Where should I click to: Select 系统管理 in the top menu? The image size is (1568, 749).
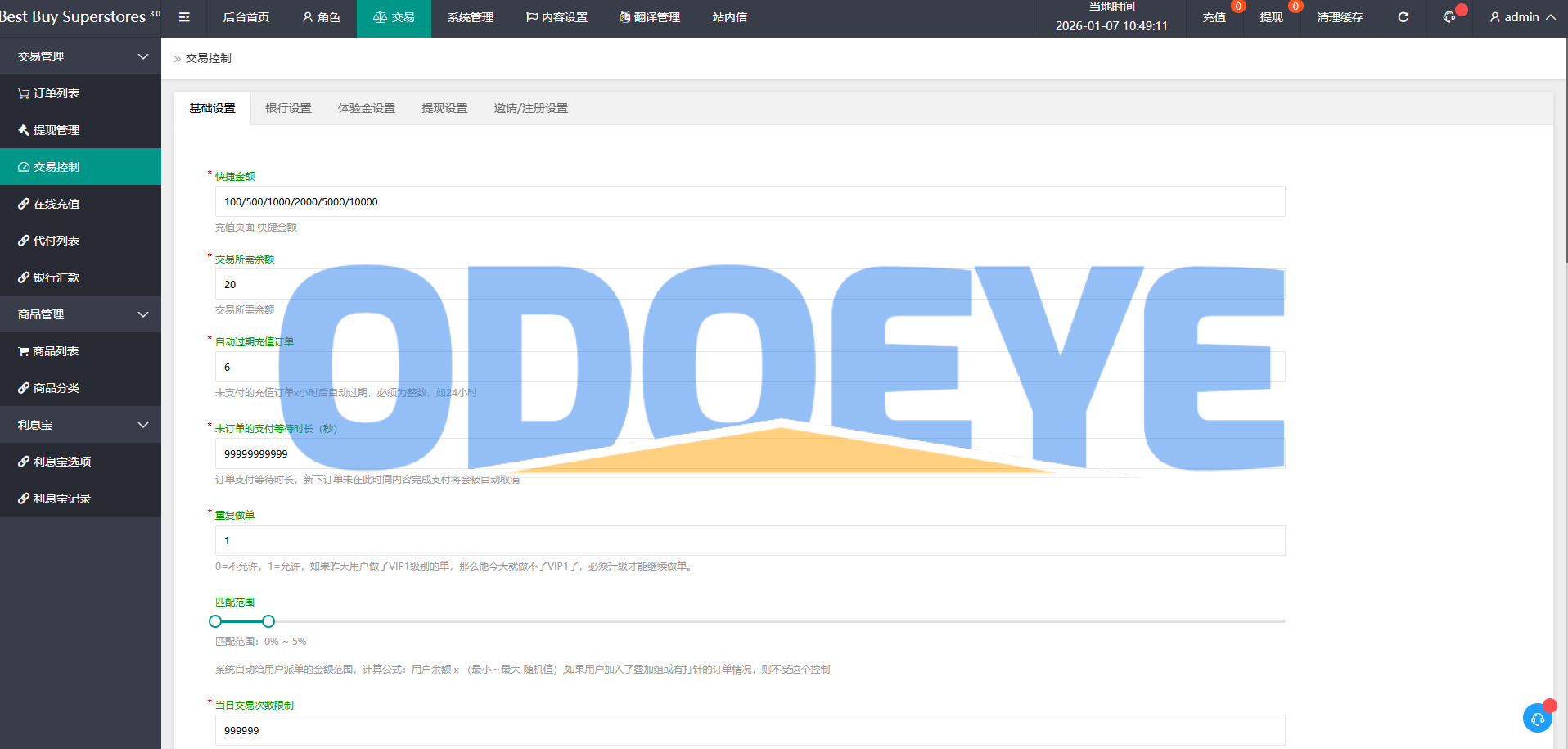[470, 17]
